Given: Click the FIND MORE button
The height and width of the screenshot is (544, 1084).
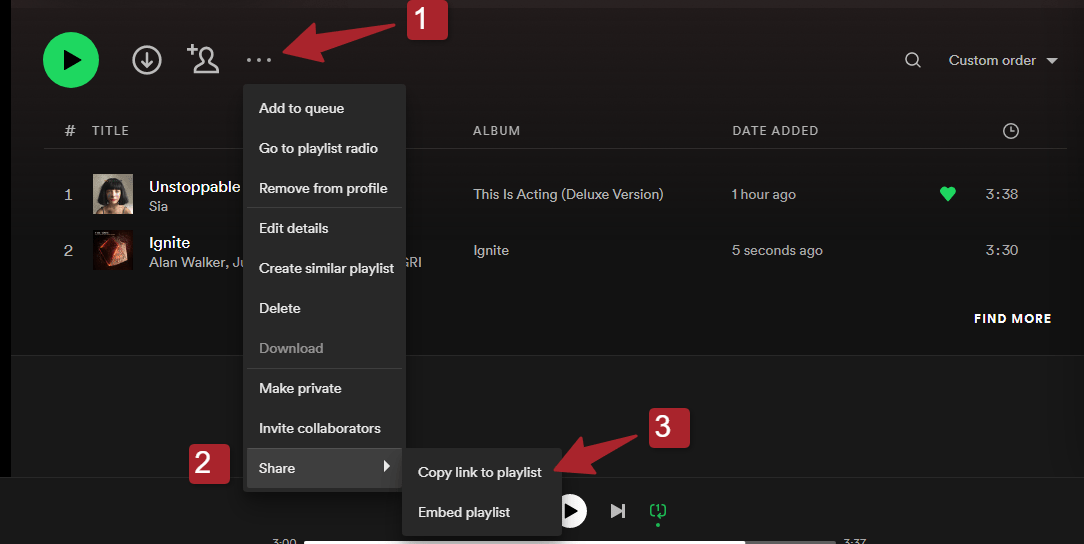Looking at the screenshot, I should click(1012, 319).
